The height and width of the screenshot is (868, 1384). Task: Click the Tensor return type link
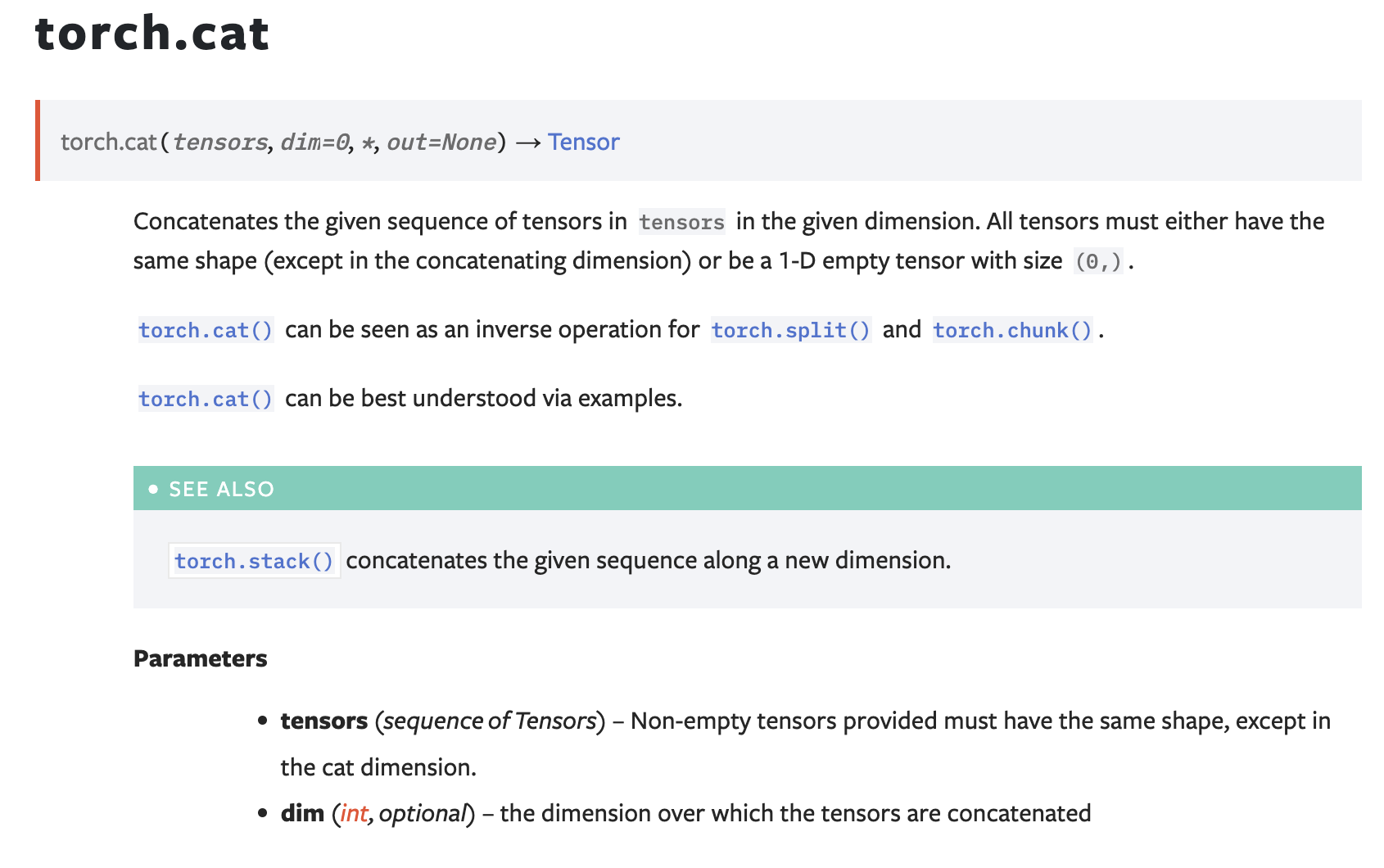pos(583,142)
